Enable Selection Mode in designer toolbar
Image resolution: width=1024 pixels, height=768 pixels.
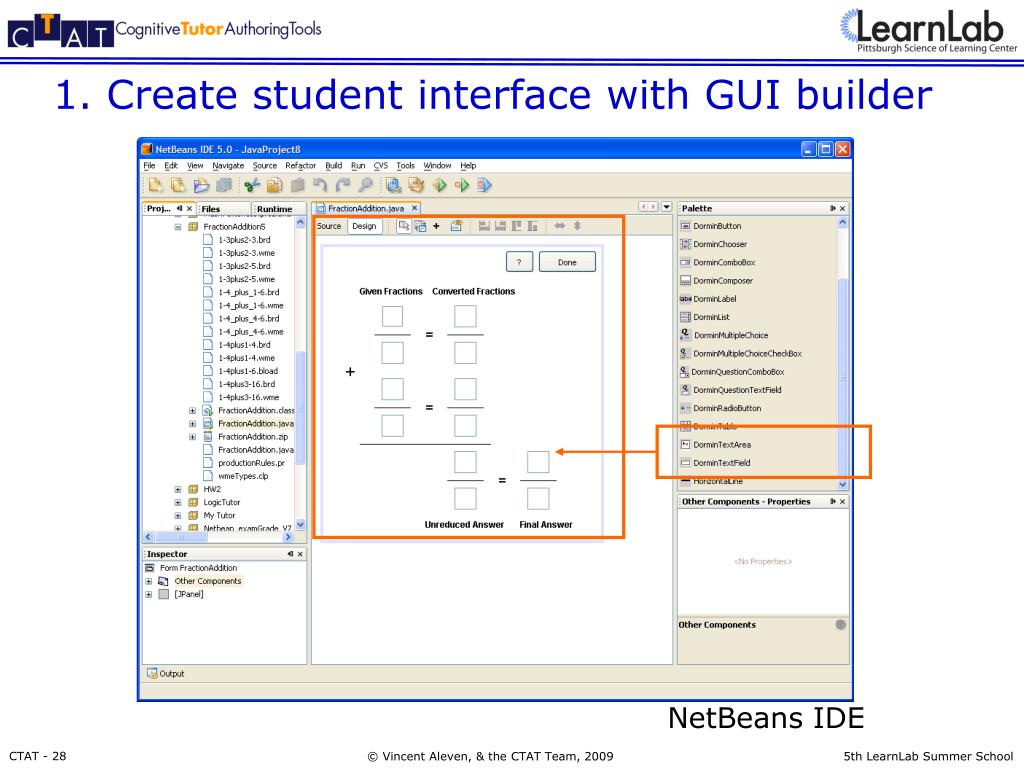coord(404,226)
